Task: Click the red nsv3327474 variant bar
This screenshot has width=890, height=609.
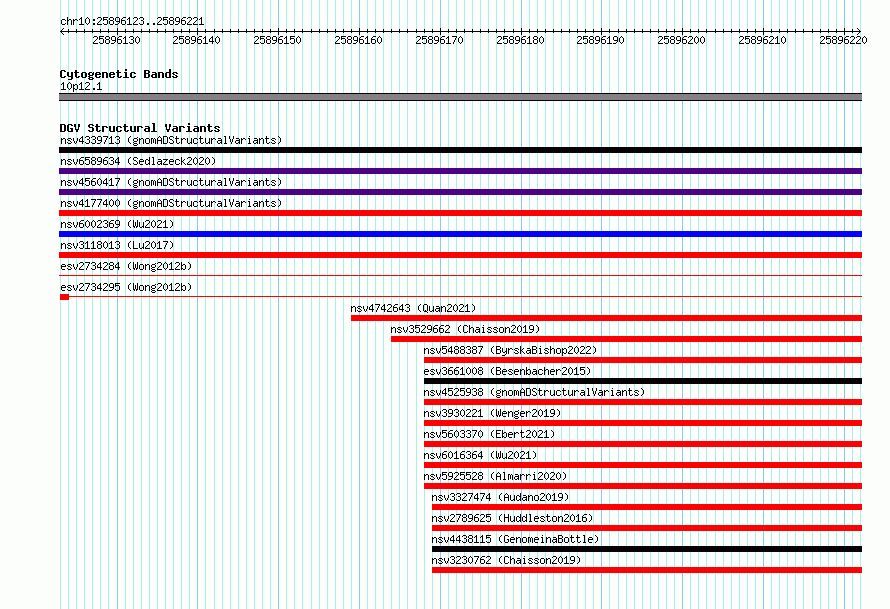Action: coord(647,507)
